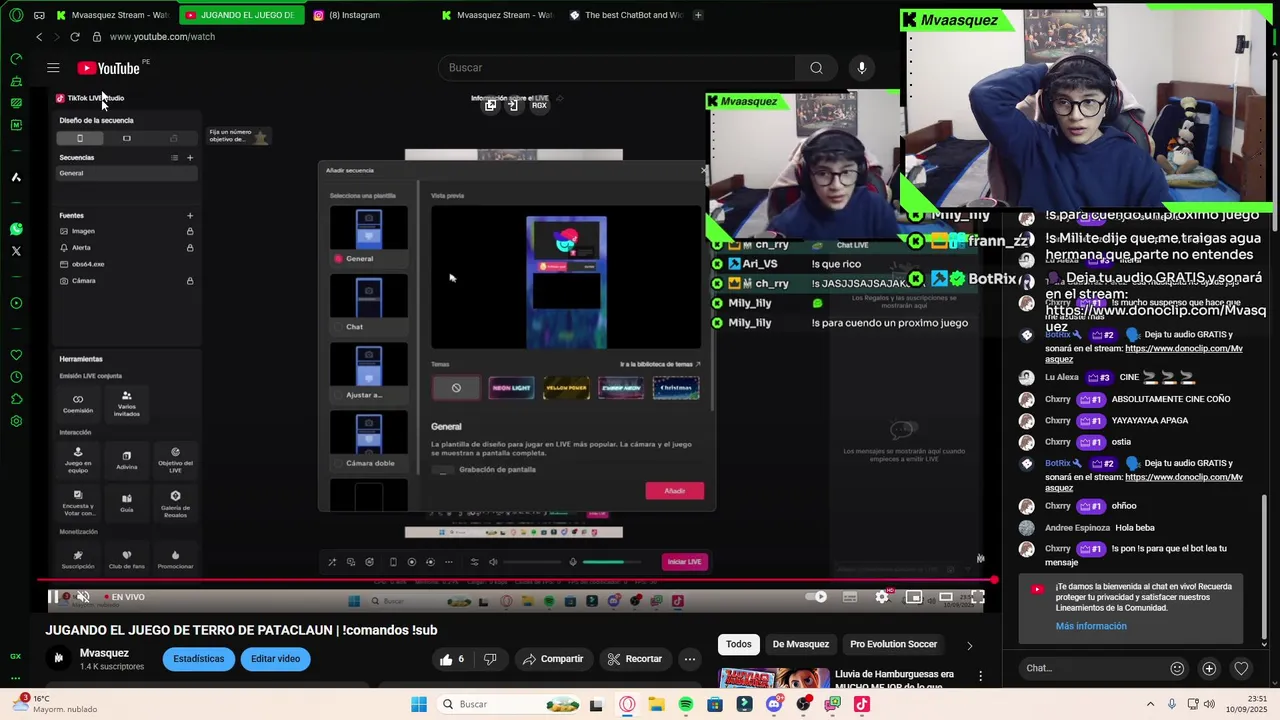Reload the YouTube page
This screenshot has height=720, width=1280.
click(74, 37)
